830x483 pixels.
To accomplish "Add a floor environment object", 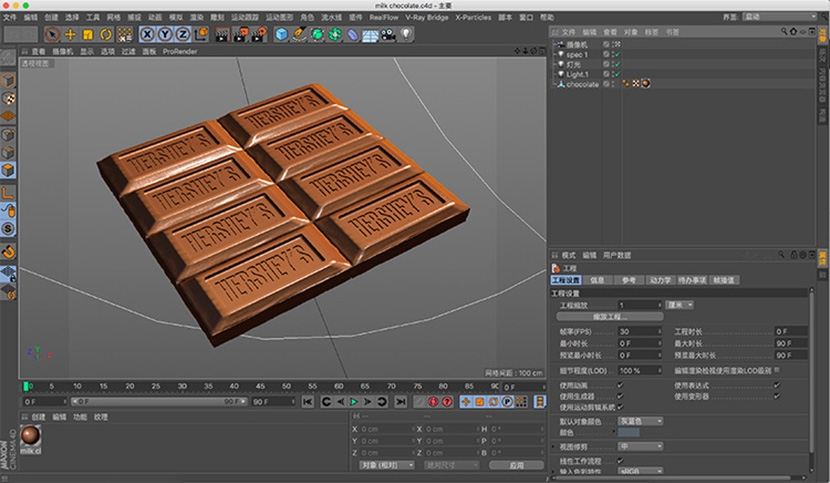I will [x=370, y=34].
